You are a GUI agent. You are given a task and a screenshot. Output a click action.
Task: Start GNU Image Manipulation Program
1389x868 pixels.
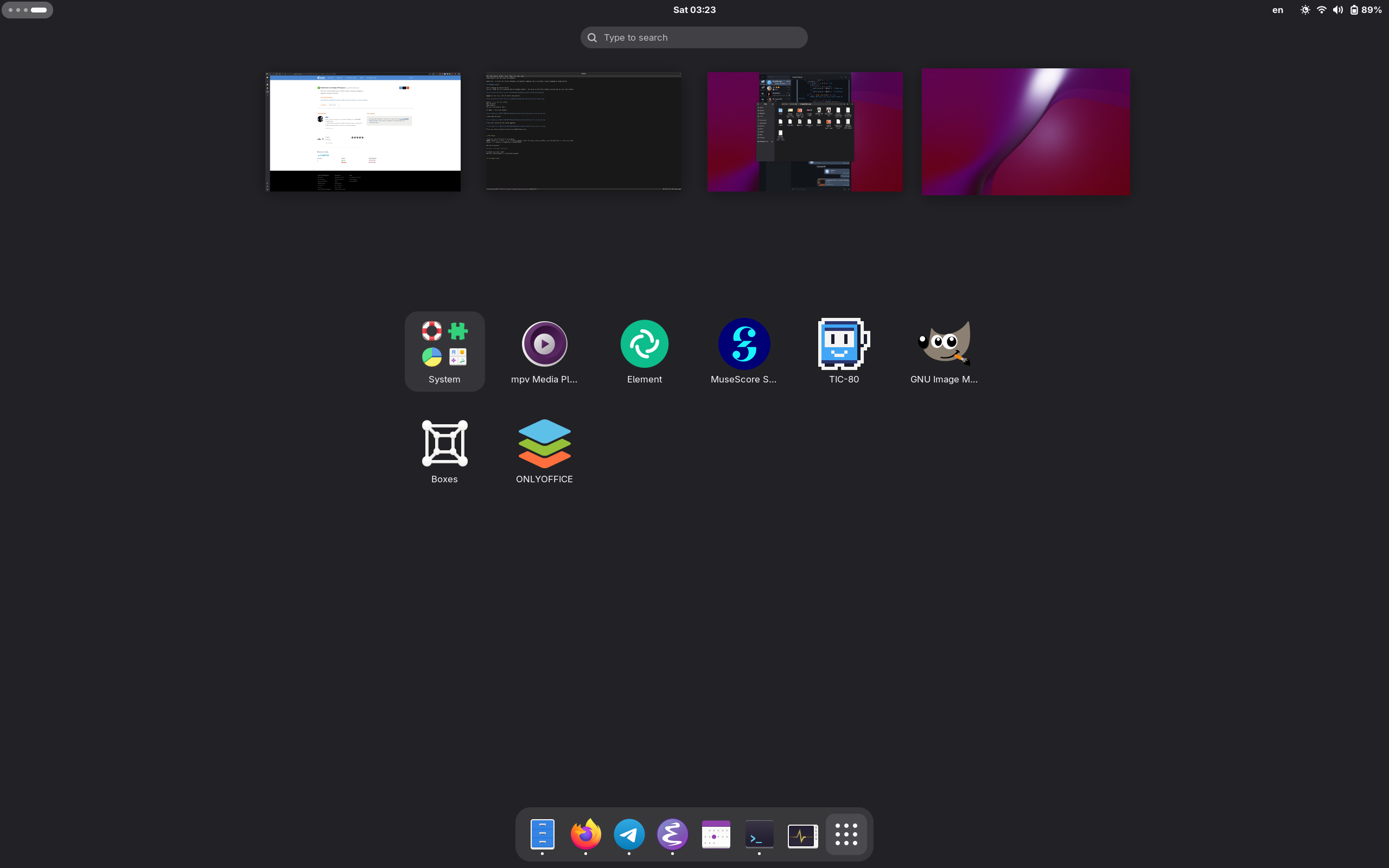tap(944, 344)
